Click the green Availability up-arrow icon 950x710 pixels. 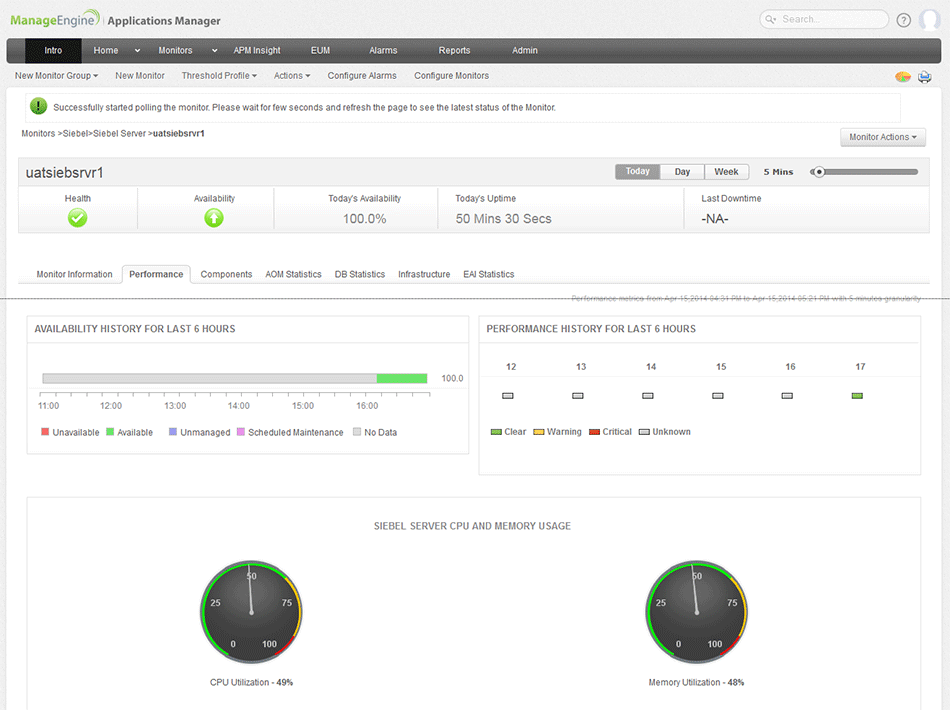(214, 218)
